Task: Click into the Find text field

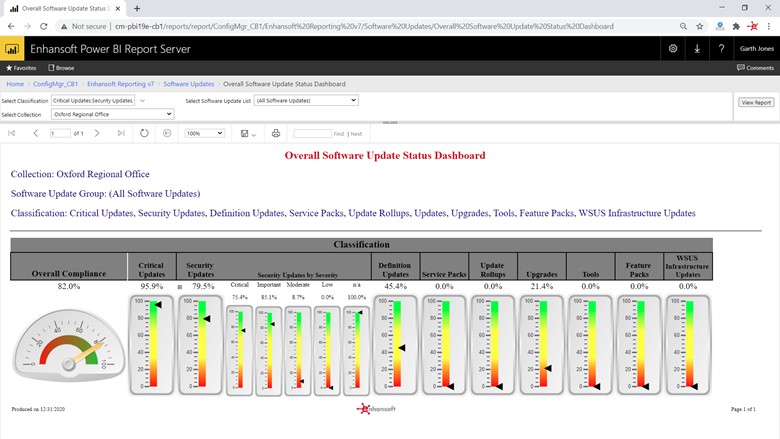Action: [312, 133]
